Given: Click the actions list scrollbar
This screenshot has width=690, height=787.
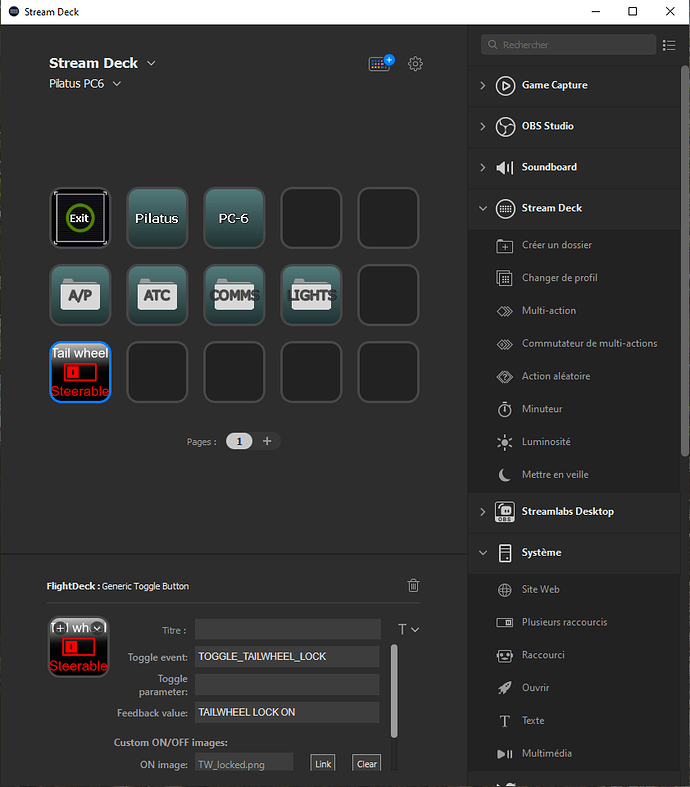Looking at the screenshot, I should pyautogui.click(x=685, y=261).
